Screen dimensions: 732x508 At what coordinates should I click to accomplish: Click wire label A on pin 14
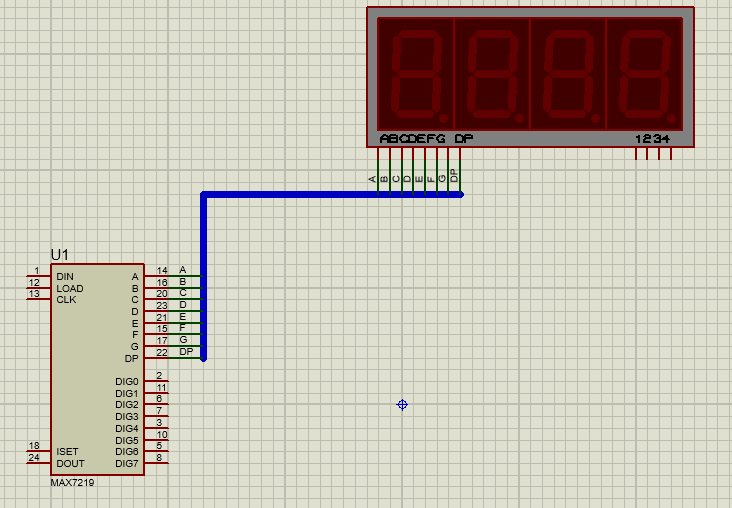183,270
